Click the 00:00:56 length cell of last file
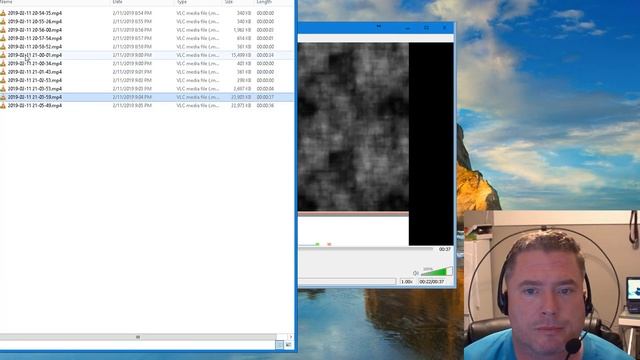640x360 pixels. (265, 105)
